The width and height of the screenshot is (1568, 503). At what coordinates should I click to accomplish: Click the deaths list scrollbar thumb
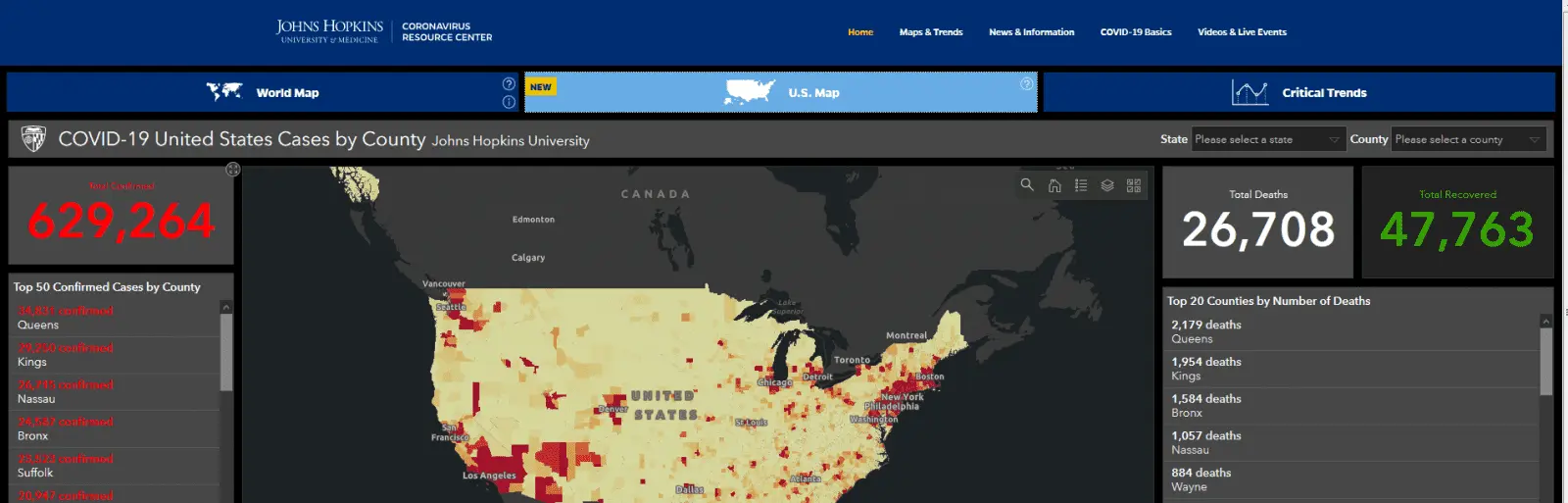click(1546, 362)
